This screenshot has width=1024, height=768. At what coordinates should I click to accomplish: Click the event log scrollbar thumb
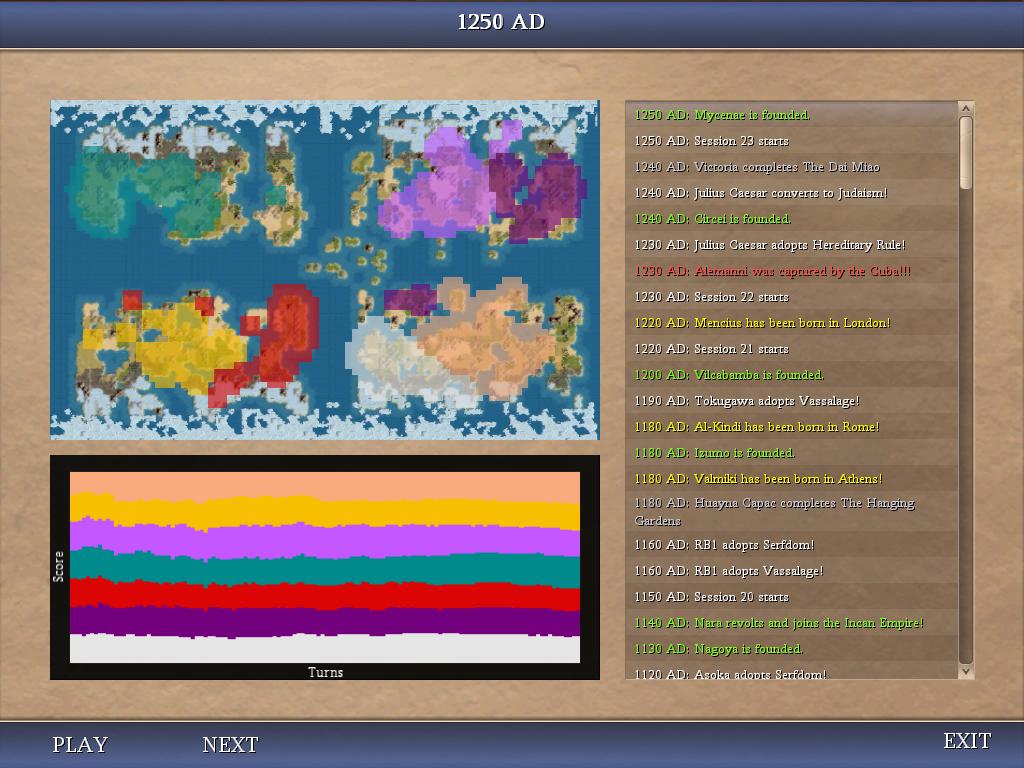pos(966,153)
